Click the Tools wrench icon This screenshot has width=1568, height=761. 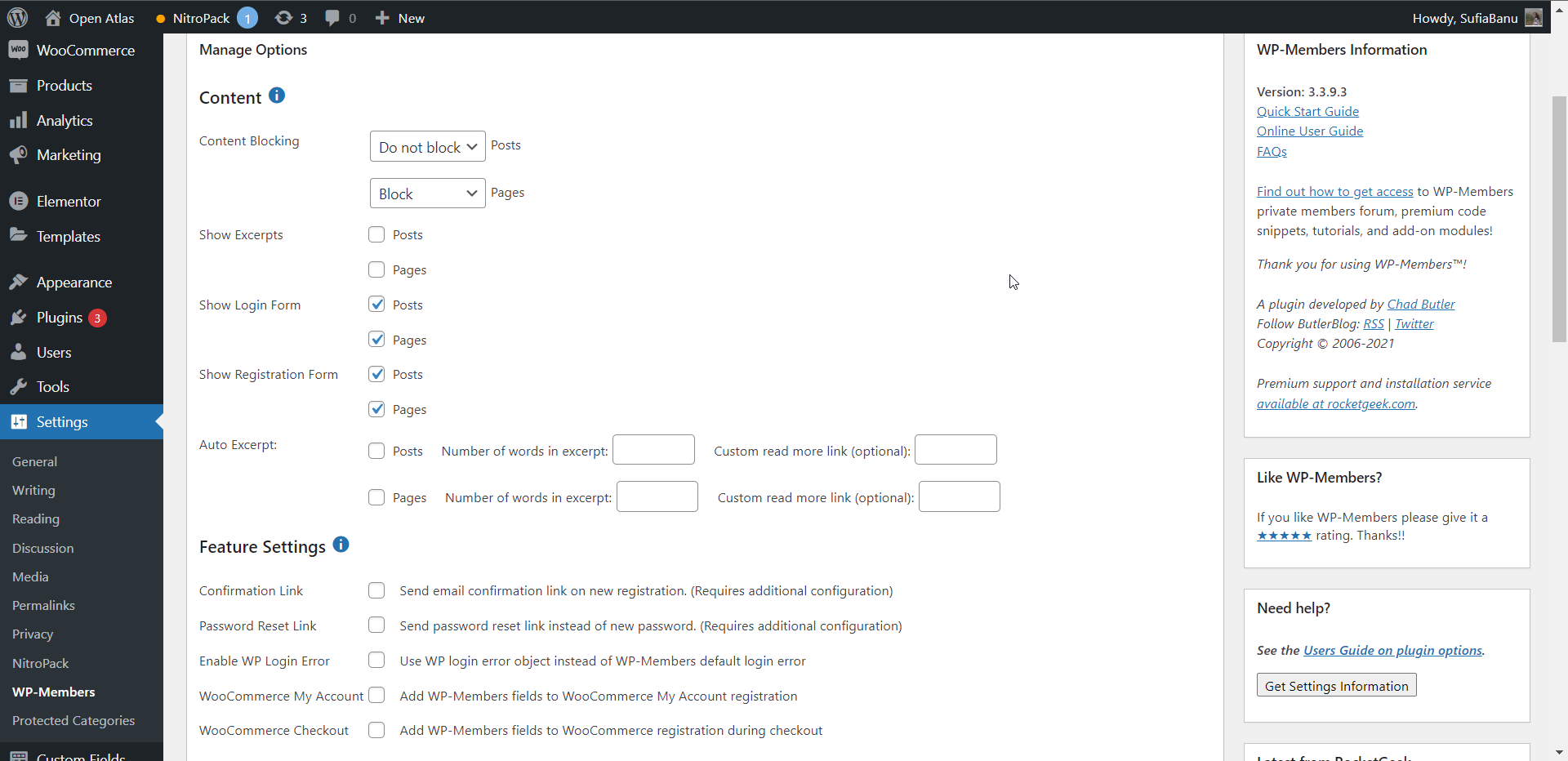(x=18, y=386)
